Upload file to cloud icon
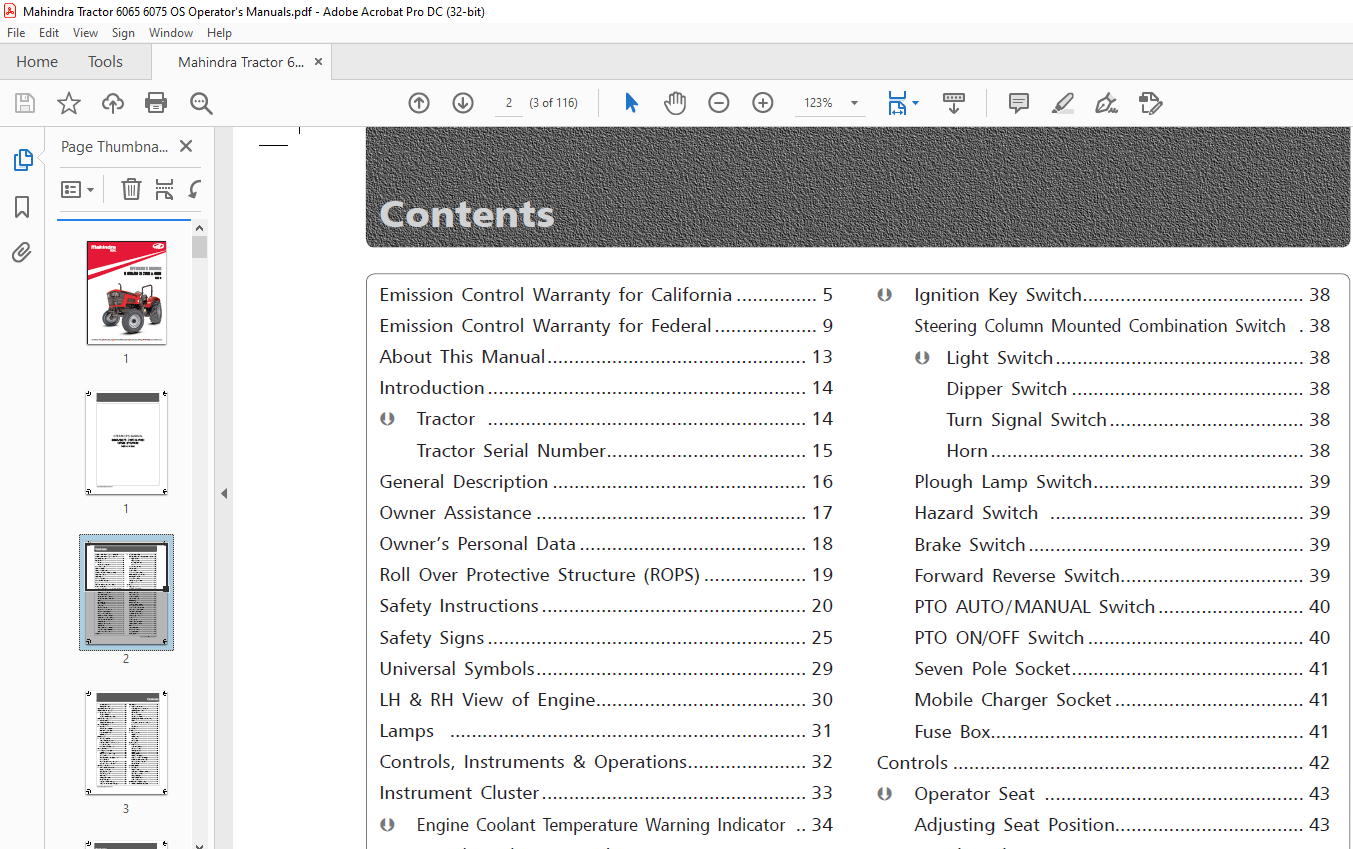The image size is (1353, 849). pyautogui.click(x=113, y=103)
